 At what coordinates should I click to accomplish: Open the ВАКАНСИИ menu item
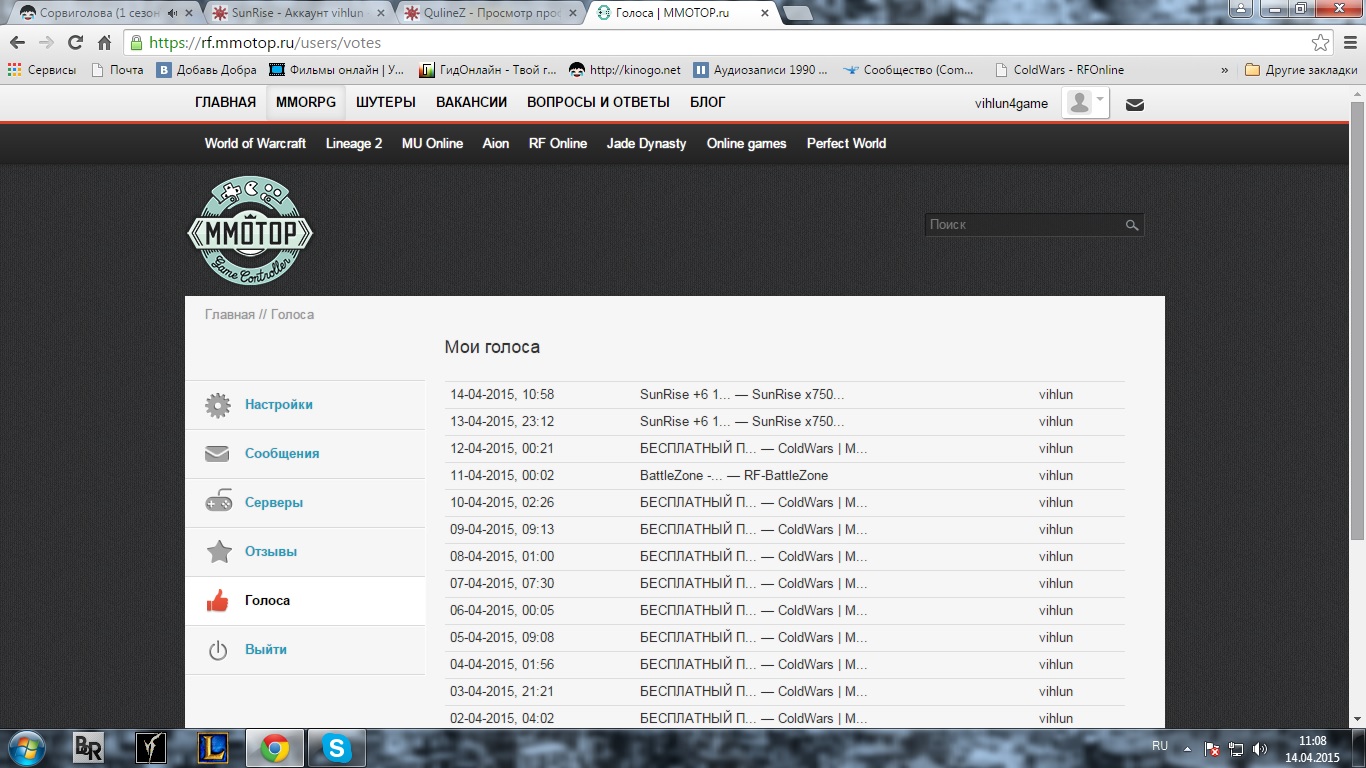point(472,102)
